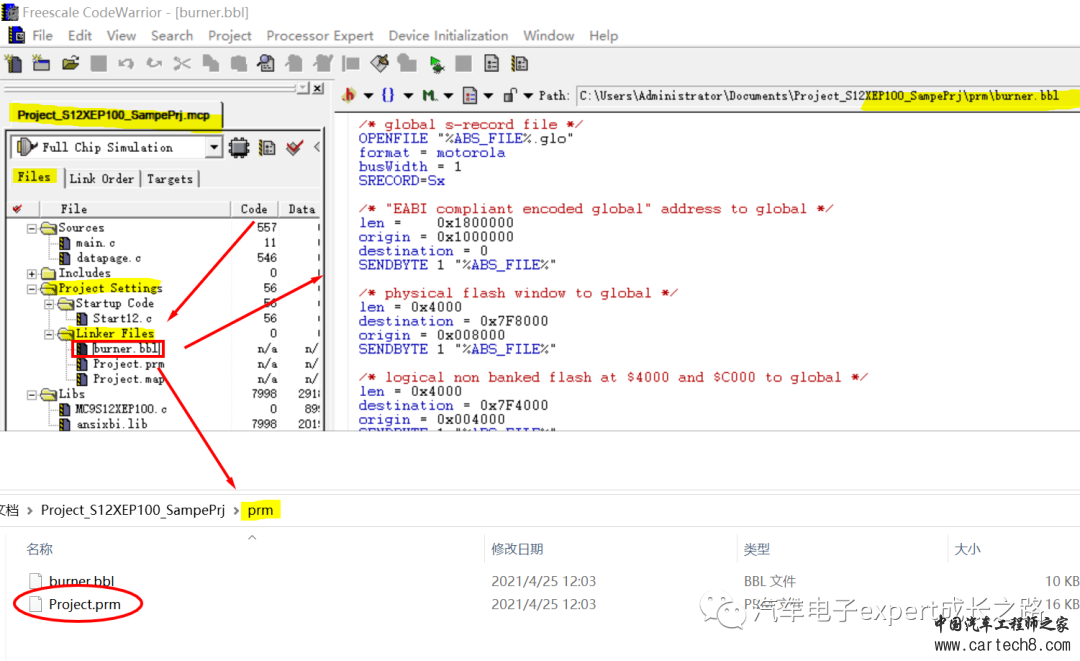Switch to the Link Order tab
This screenshot has width=1080, height=661.
[x=101, y=179]
